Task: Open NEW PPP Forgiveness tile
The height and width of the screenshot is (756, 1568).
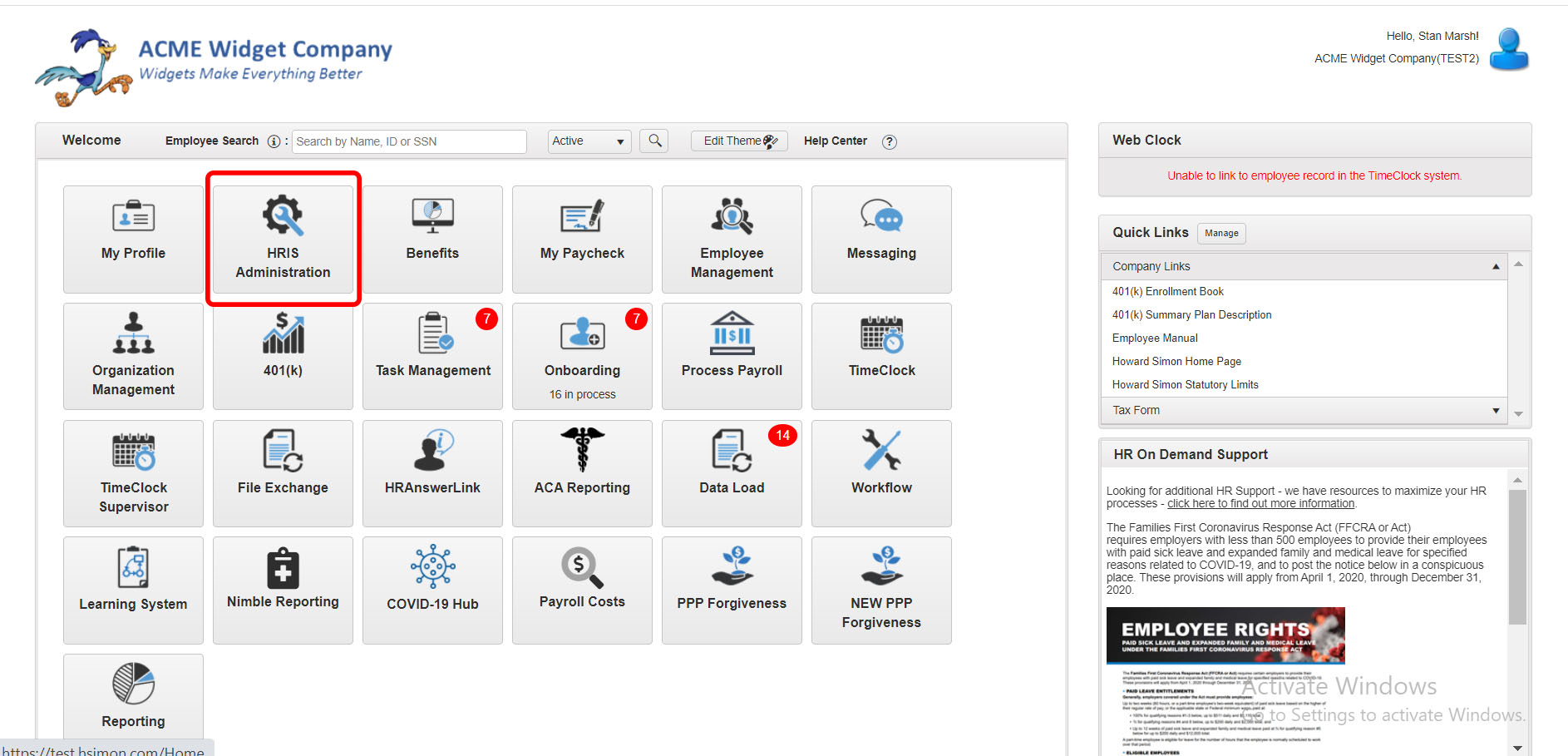Action: click(x=881, y=590)
